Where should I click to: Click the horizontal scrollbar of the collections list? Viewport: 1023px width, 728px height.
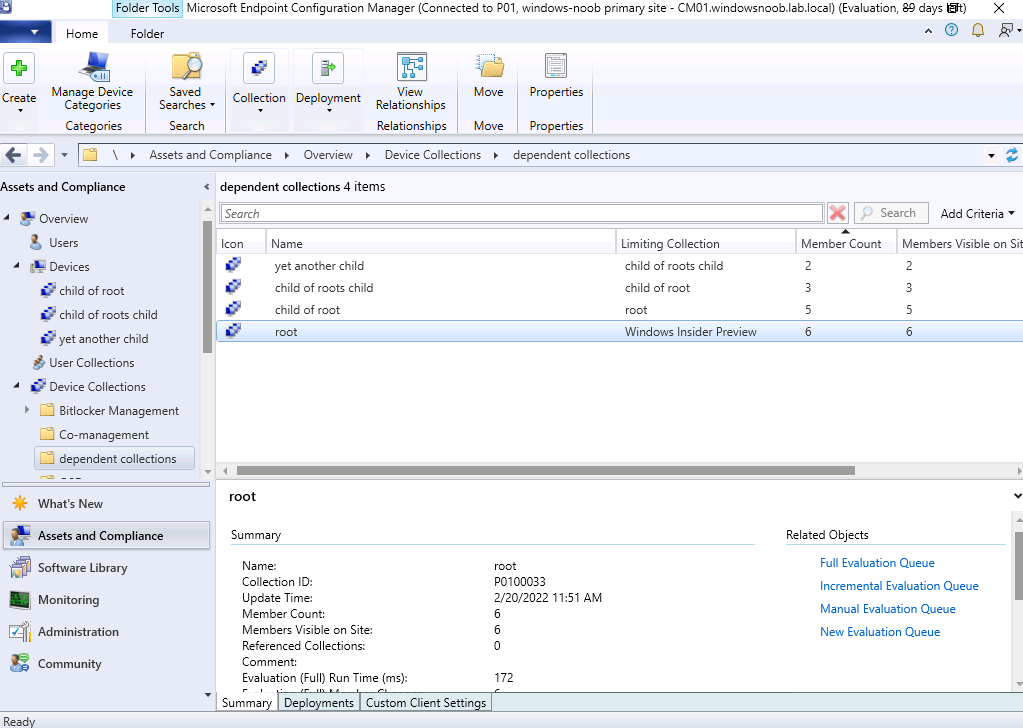click(545, 470)
